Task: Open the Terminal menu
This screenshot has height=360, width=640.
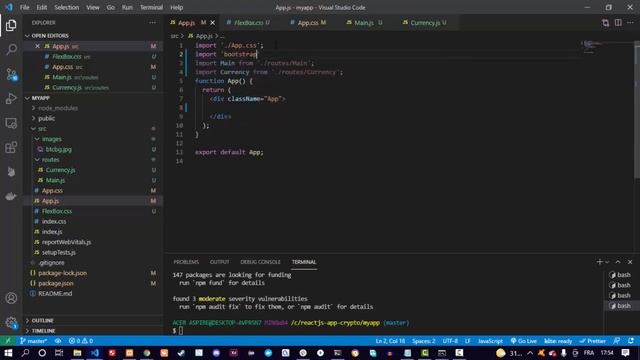Action: click(x=151, y=7)
